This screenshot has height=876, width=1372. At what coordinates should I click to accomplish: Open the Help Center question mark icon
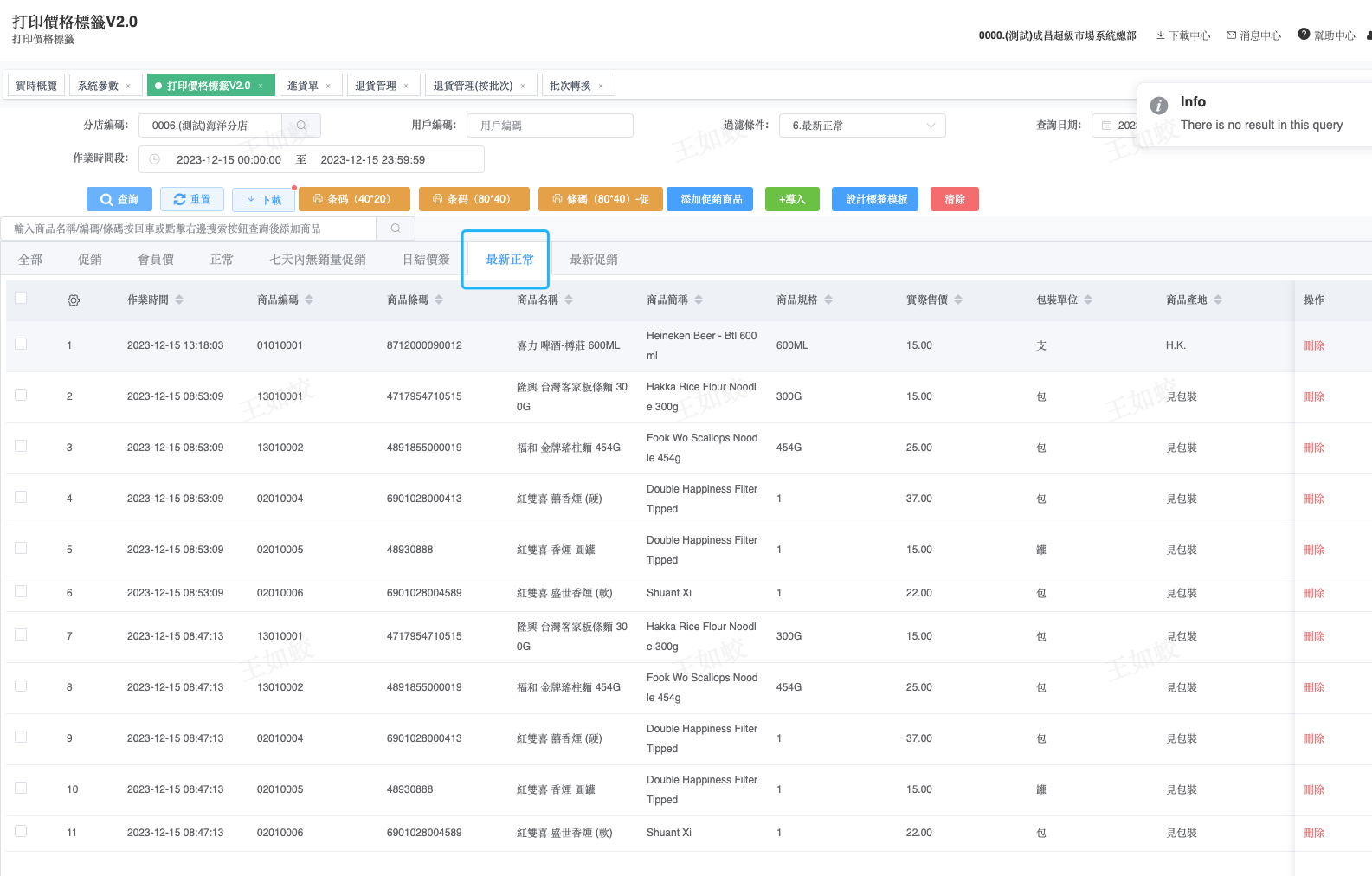(x=1304, y=35)
